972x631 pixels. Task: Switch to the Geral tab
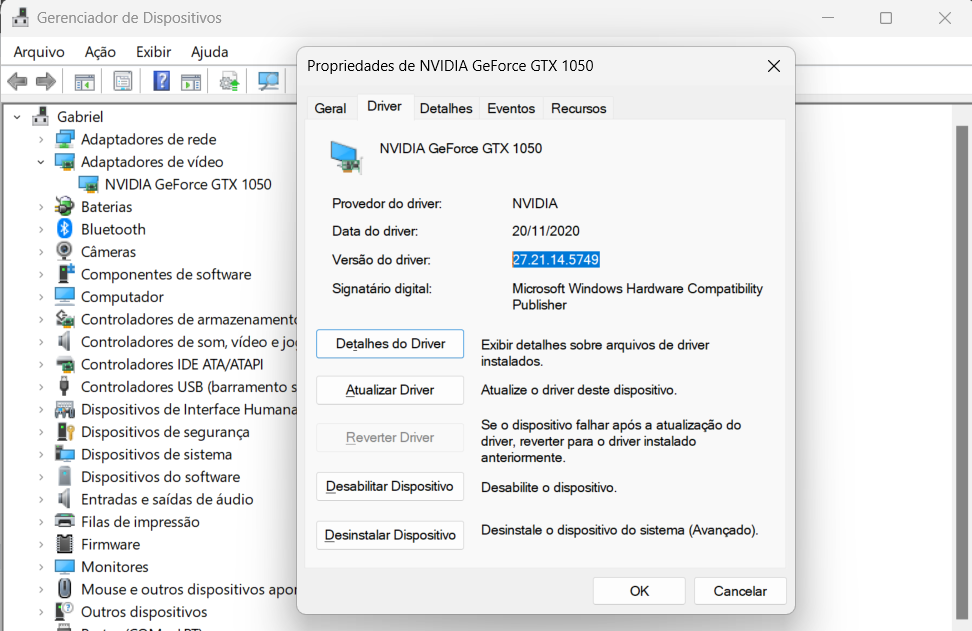click(x=330, y=108)
